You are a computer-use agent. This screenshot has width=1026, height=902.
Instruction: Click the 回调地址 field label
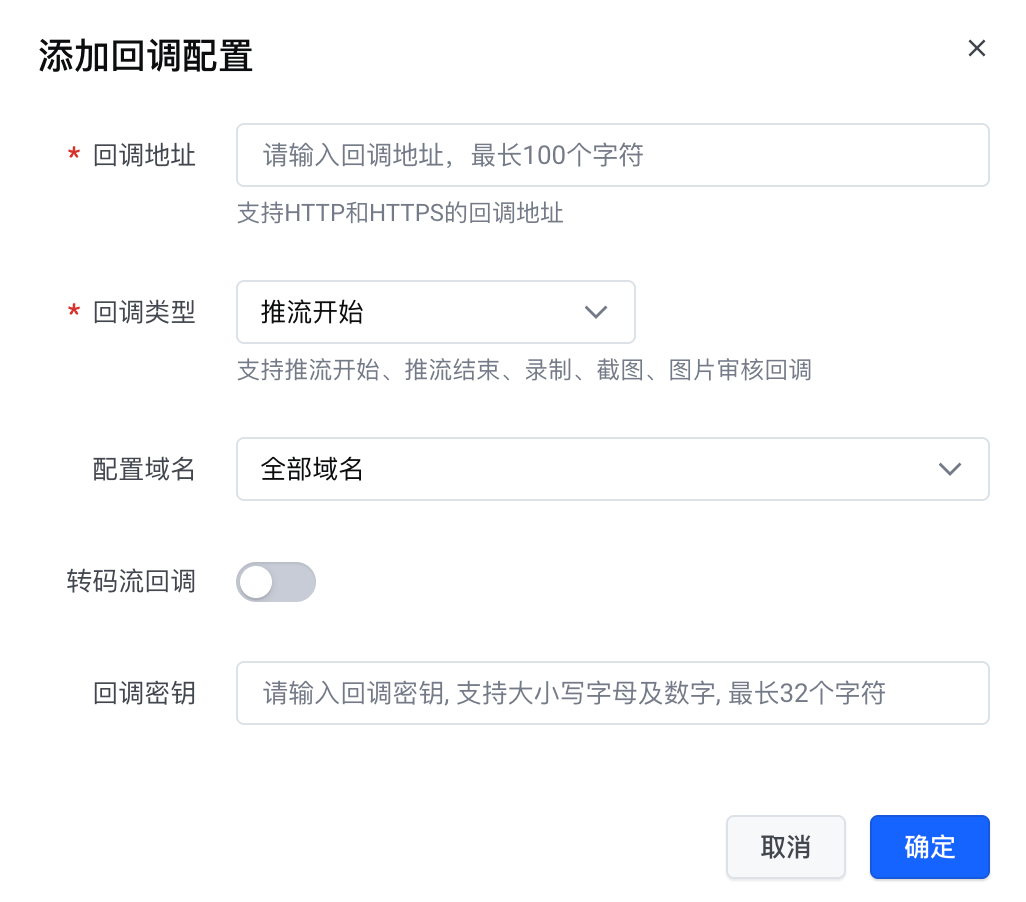point(144,156)
